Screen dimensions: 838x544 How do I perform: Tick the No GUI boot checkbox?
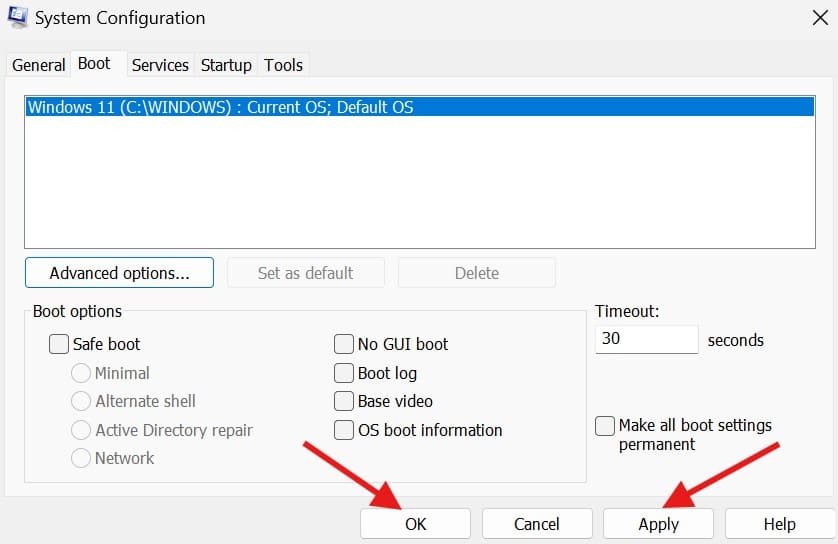(344, 344)
